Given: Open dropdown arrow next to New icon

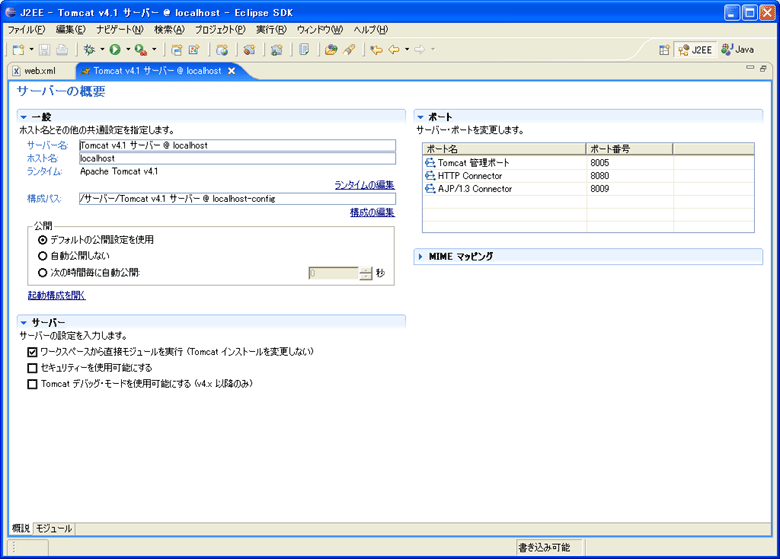Looking at the screenshot, I should 31,49.
